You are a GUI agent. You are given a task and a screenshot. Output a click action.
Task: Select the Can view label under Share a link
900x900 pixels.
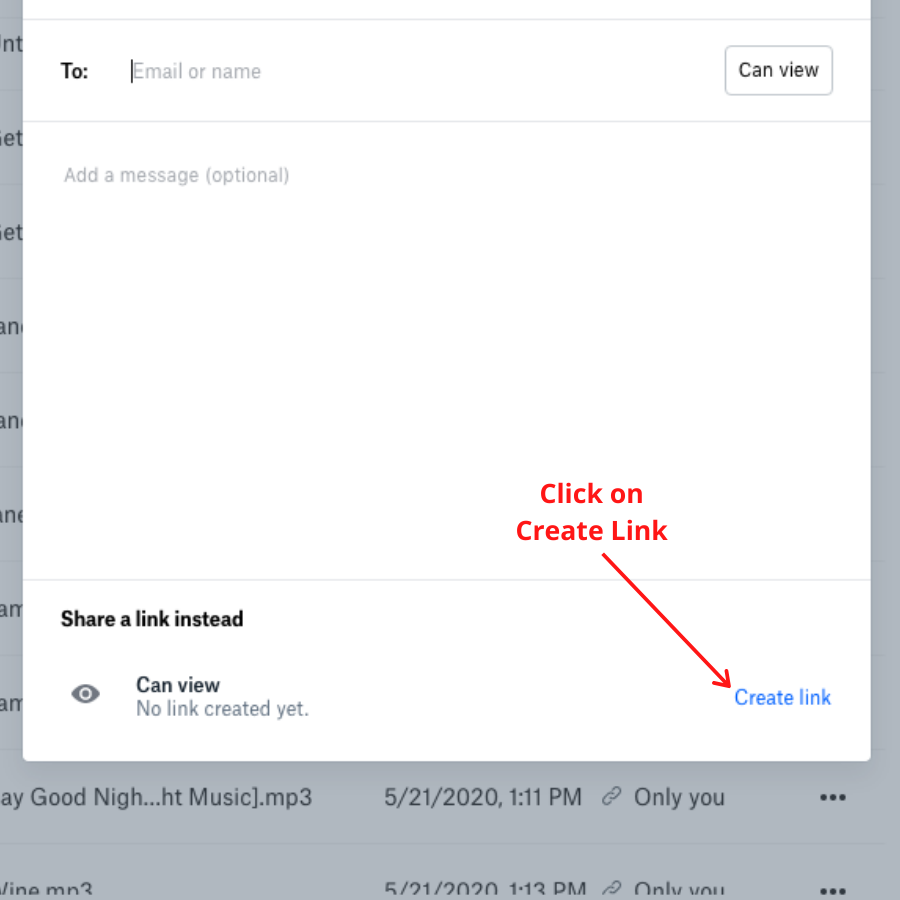[178, 685]
